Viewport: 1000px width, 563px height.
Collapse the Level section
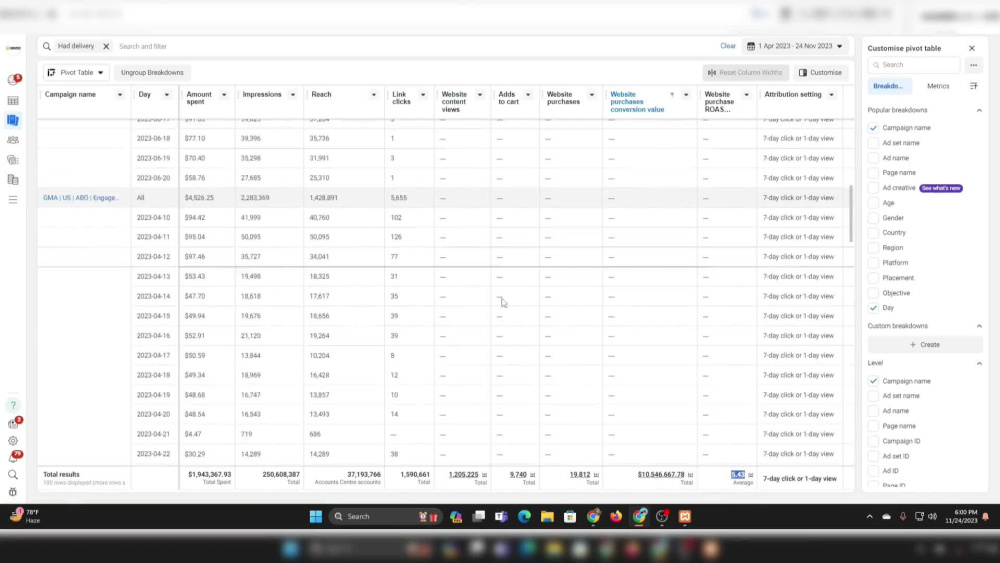979,363
